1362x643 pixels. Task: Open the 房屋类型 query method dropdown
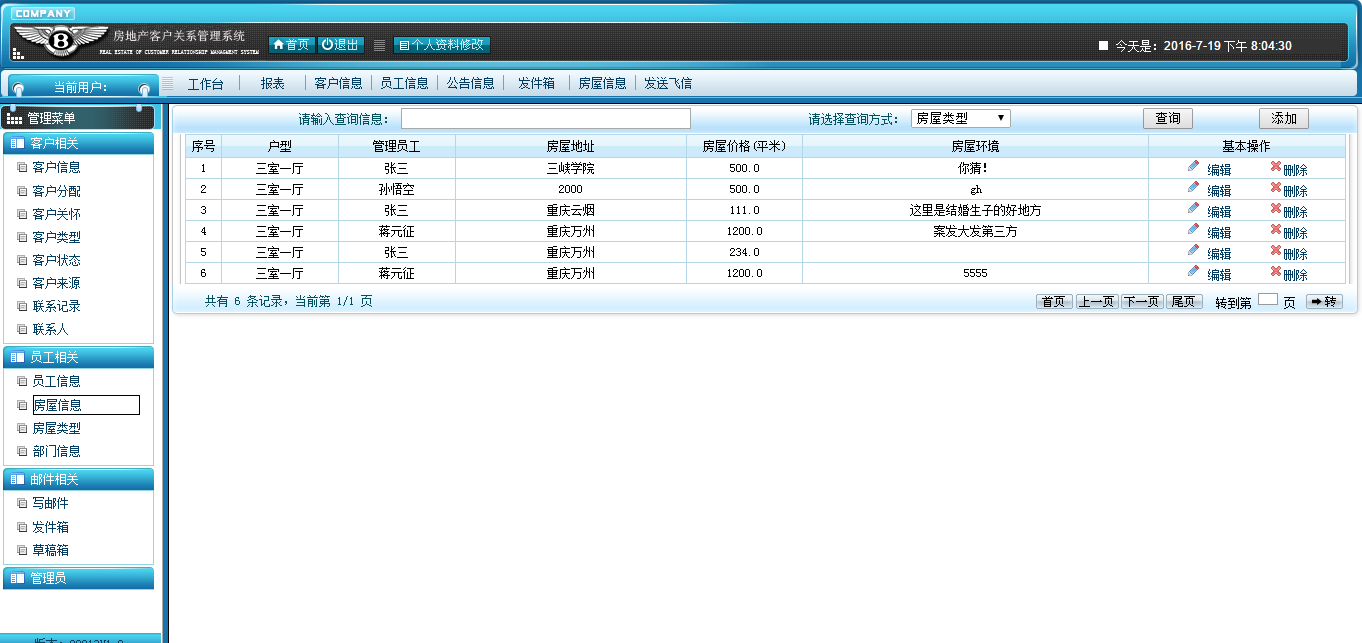click(961, 118)
